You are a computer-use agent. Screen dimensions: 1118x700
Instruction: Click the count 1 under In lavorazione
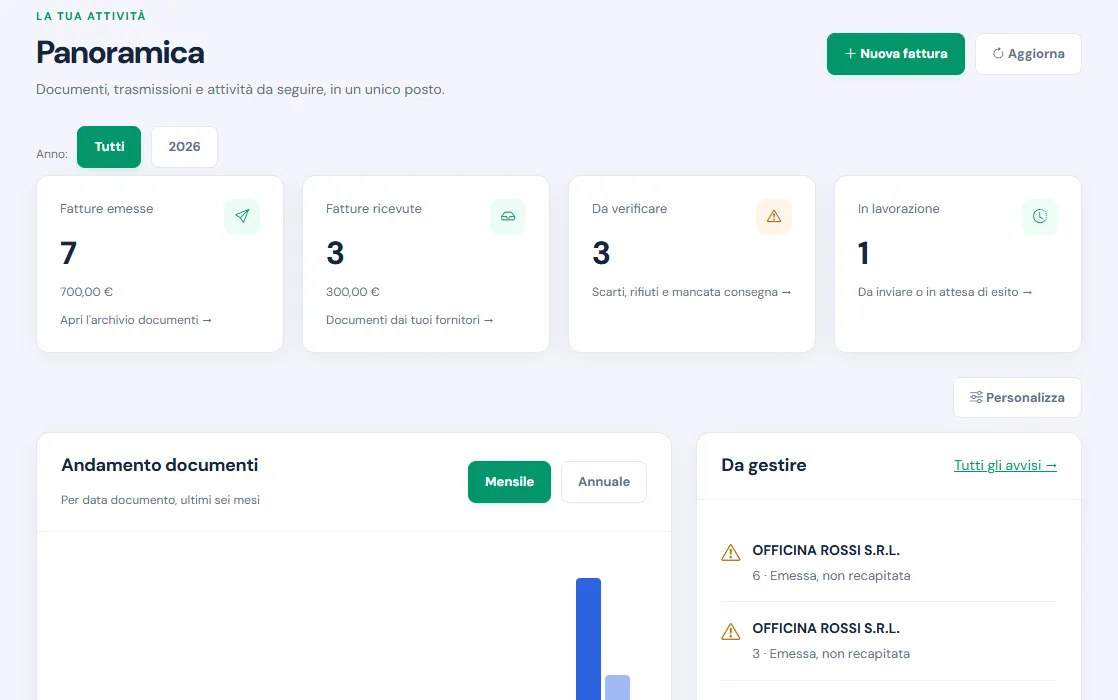[863, 253]
